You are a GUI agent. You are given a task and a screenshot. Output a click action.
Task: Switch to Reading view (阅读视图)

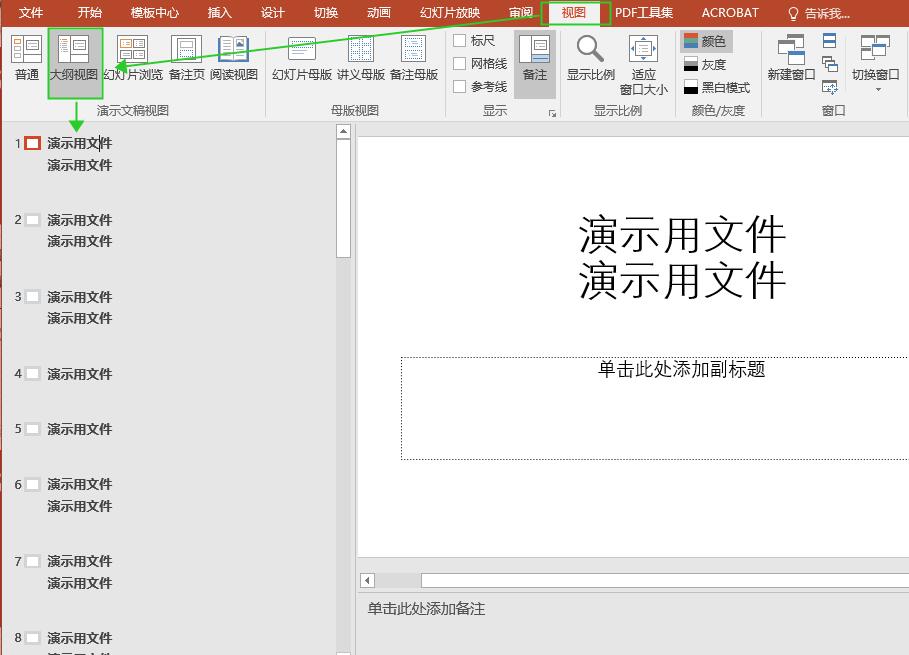point(234,59)
